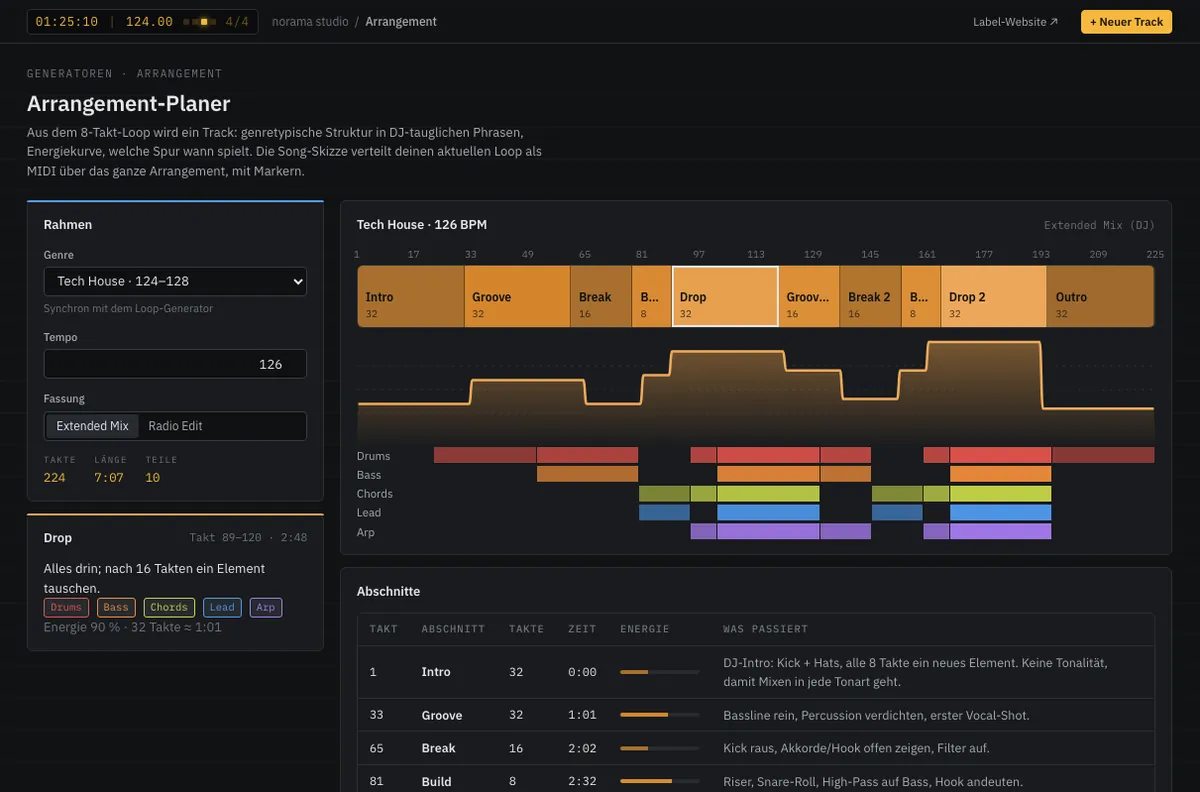Click the Teile value 10

click(152, 478)
